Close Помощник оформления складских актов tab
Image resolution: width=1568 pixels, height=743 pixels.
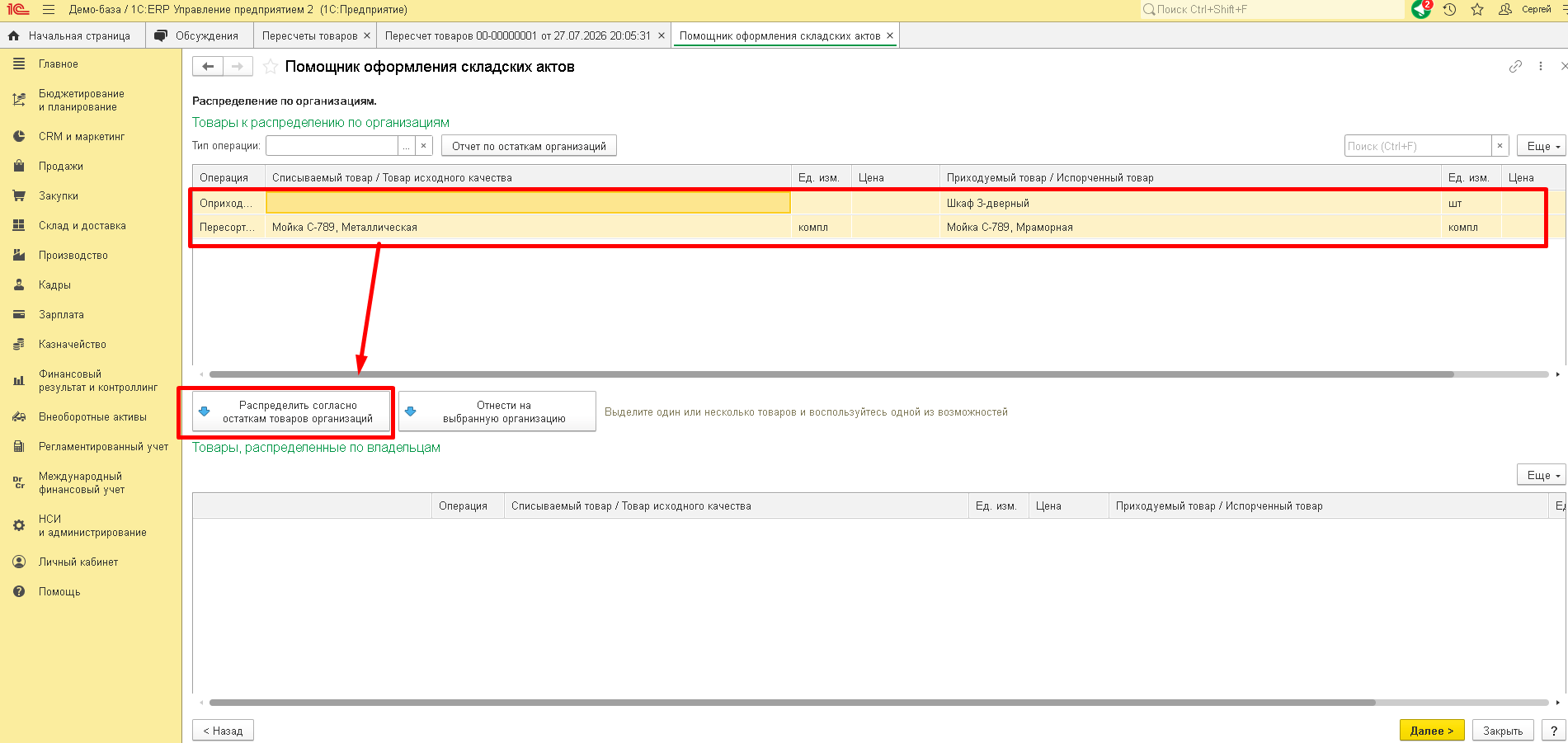(890, 35)
